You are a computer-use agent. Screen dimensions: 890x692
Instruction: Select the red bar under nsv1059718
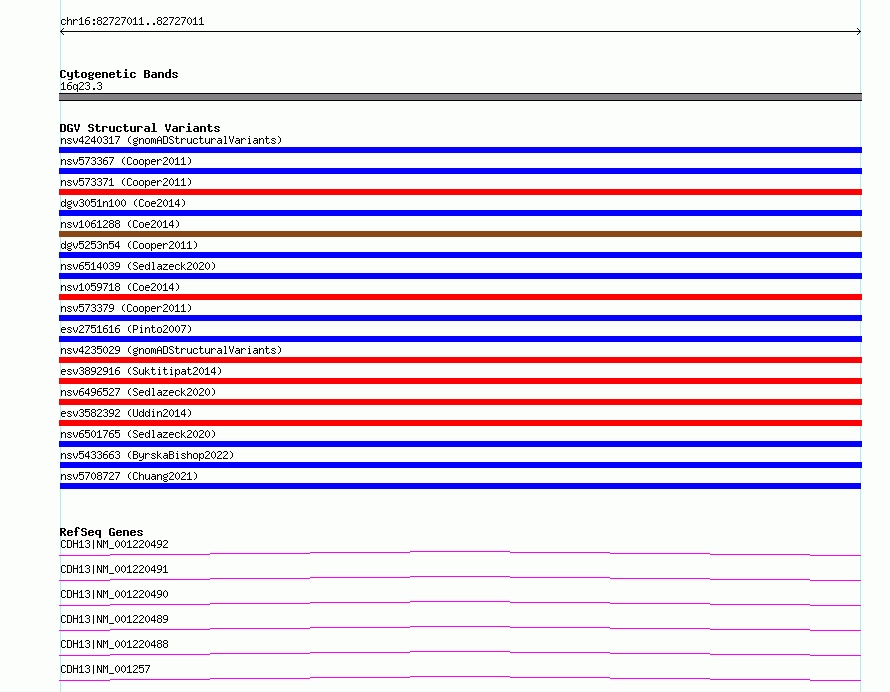point(460,297)
